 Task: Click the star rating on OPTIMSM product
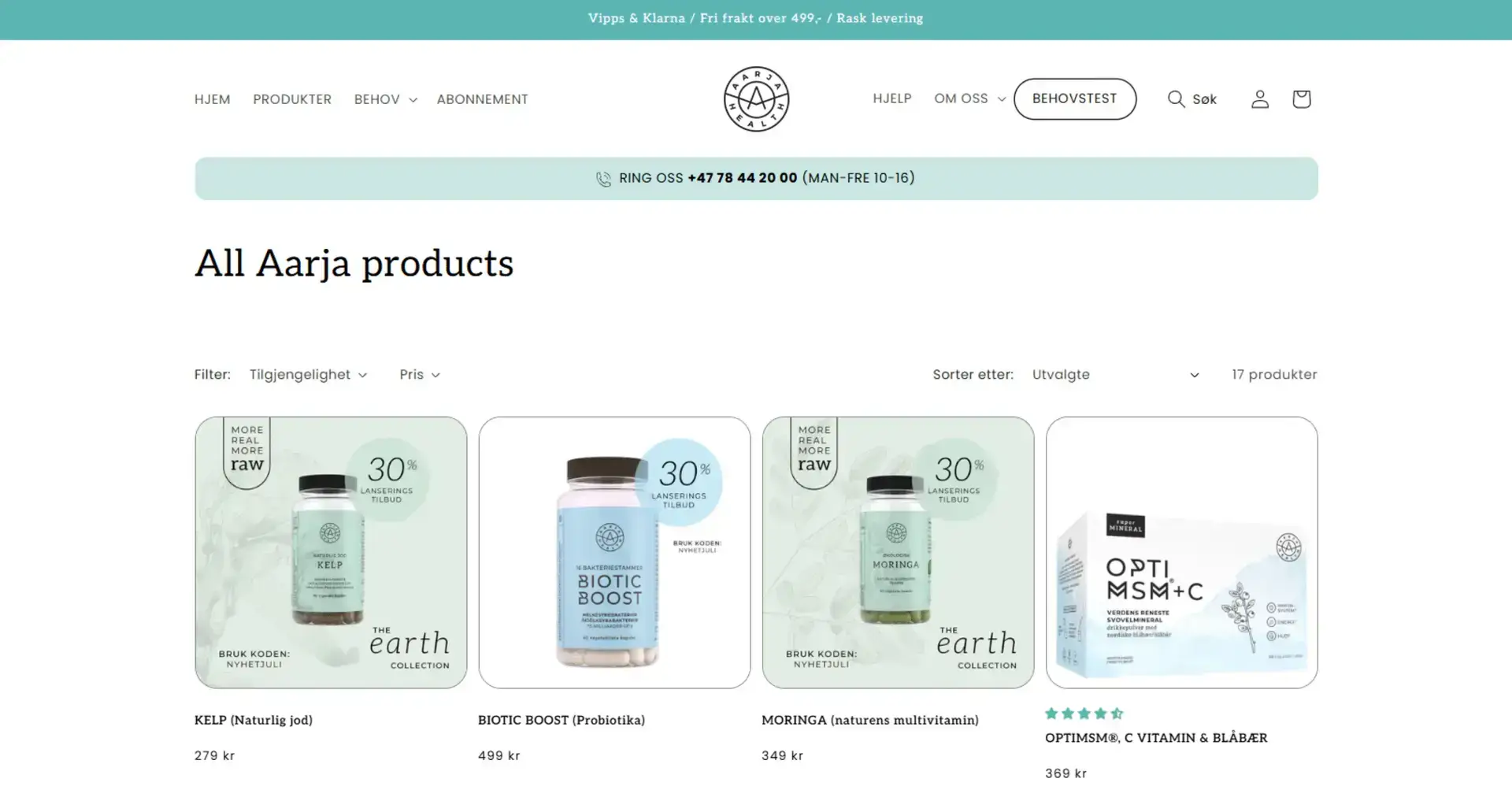1084,714
